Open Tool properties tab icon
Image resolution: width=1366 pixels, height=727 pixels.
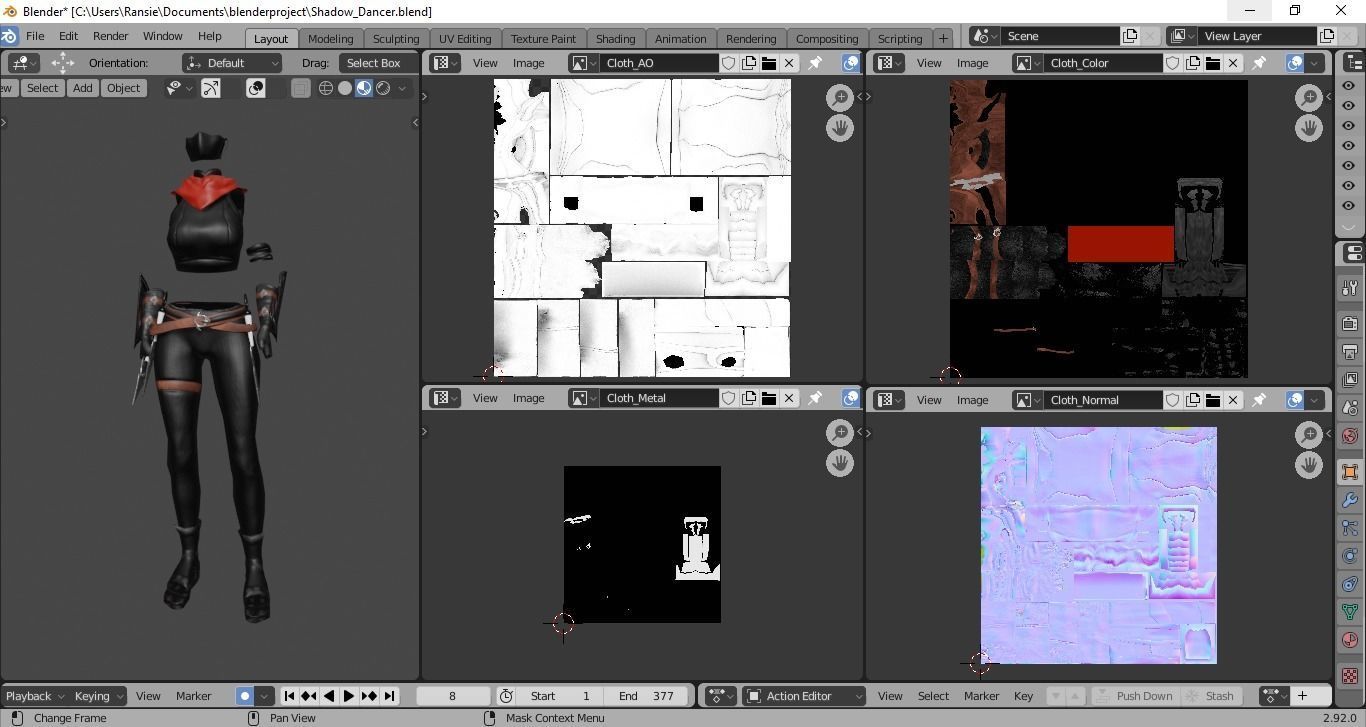1350,288
